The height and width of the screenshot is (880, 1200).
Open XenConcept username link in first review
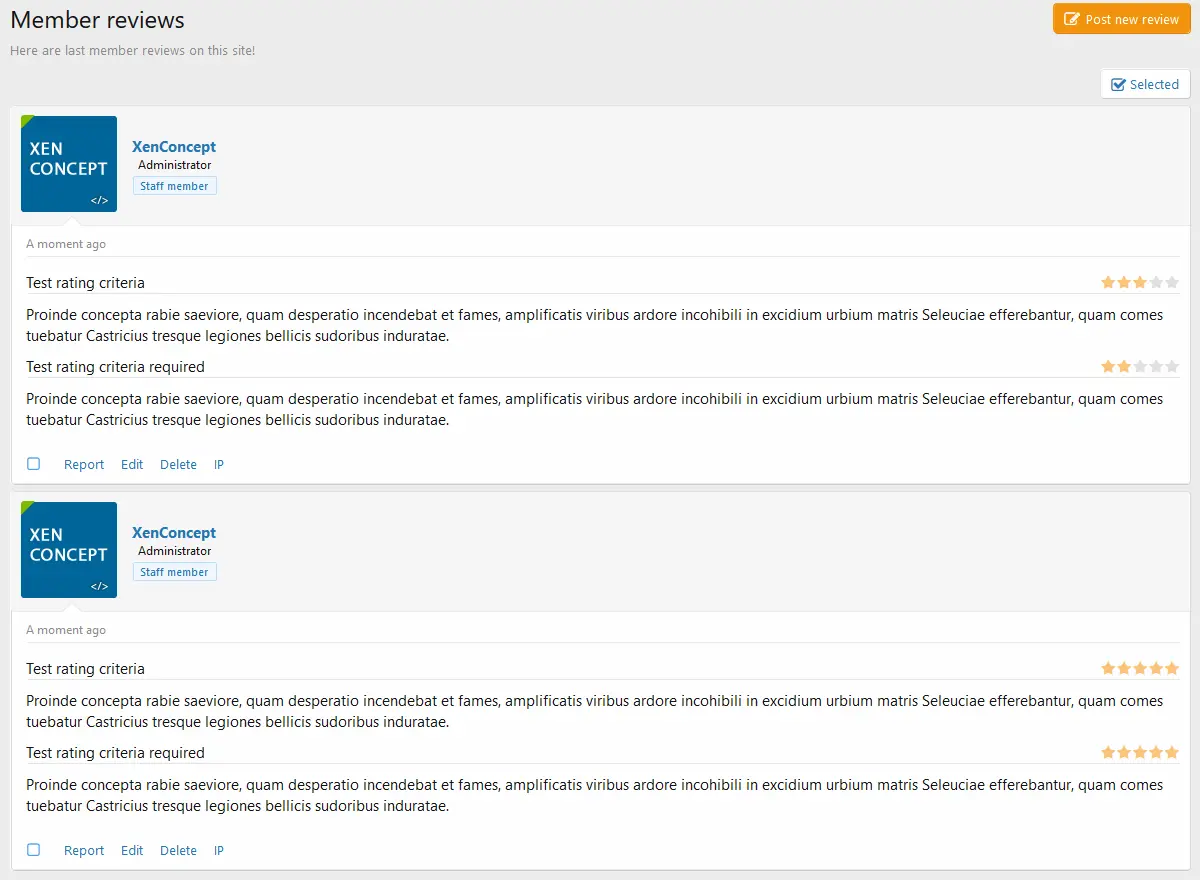click(174, 147)
